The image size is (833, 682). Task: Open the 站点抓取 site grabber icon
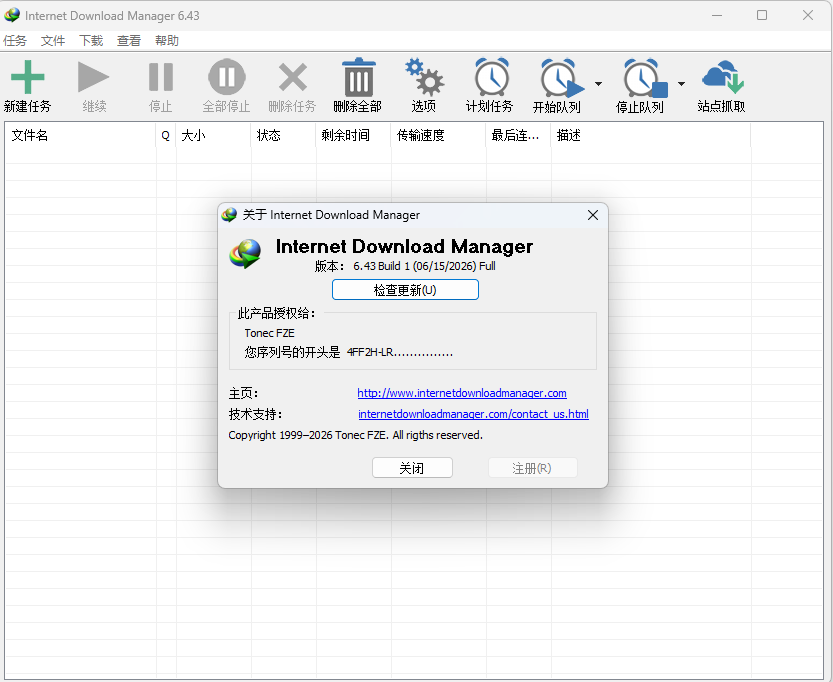click(x=722, y=77)
